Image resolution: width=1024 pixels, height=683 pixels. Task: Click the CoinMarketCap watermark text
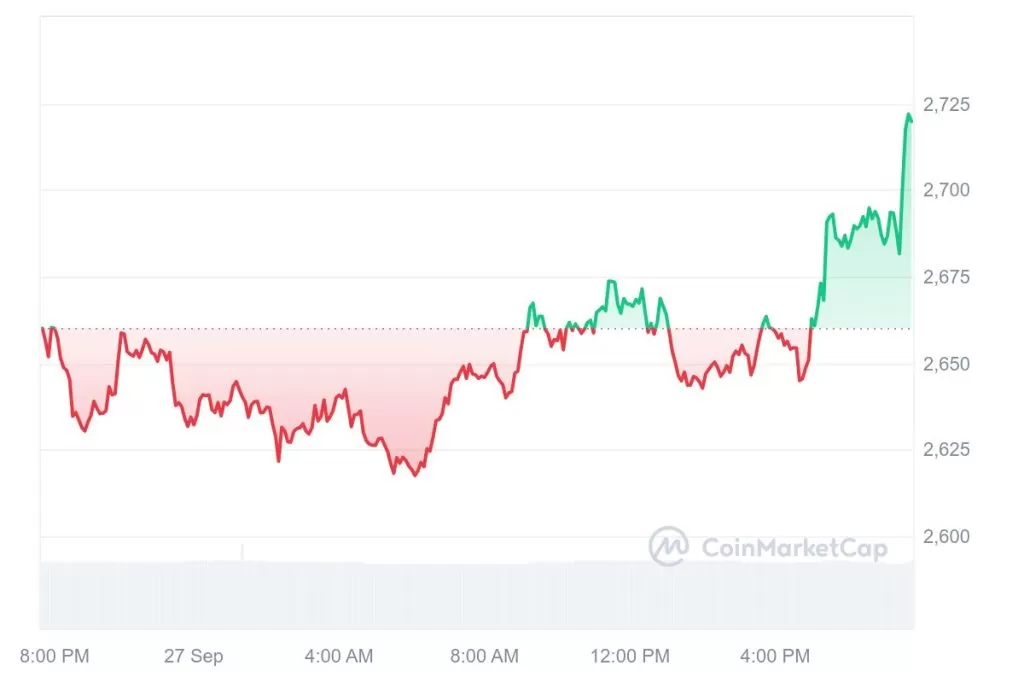pos(794,547)
